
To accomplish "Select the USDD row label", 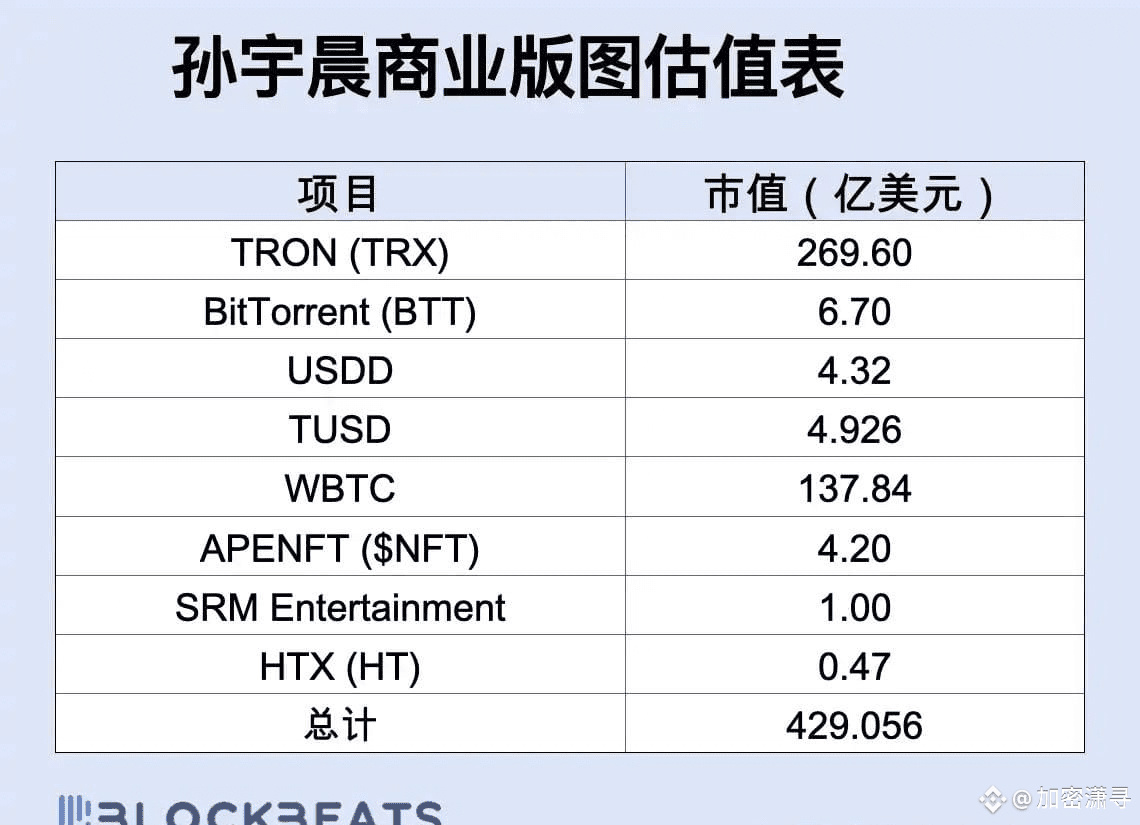I will click(x=339, y=370).
